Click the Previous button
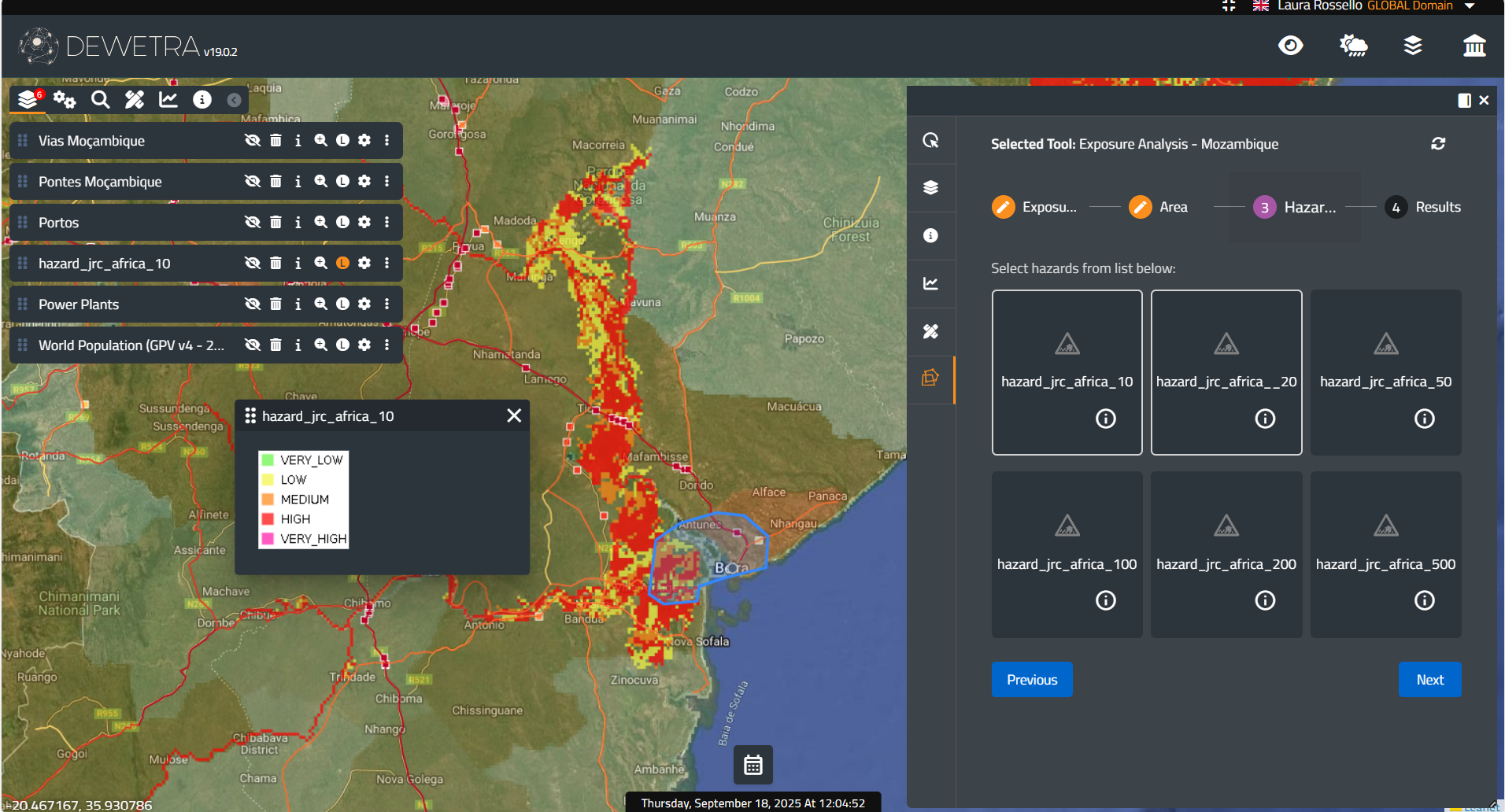1505x812 pixels. [x=1031, y=680]
